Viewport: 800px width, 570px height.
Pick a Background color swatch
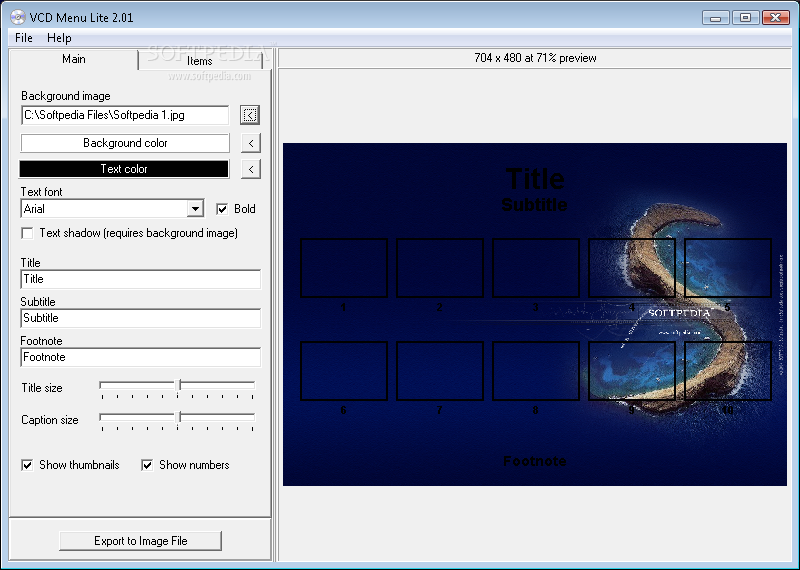(125, 143)
